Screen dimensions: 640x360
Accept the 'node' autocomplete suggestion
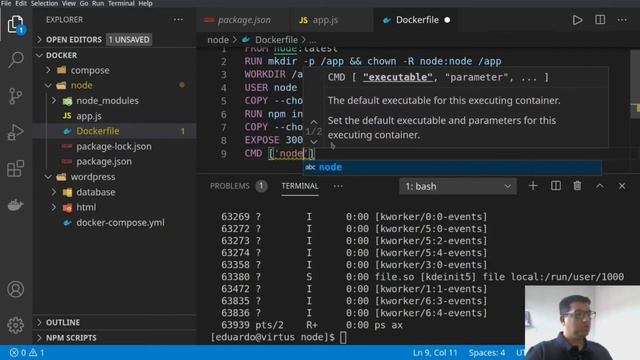pos(452,167)
